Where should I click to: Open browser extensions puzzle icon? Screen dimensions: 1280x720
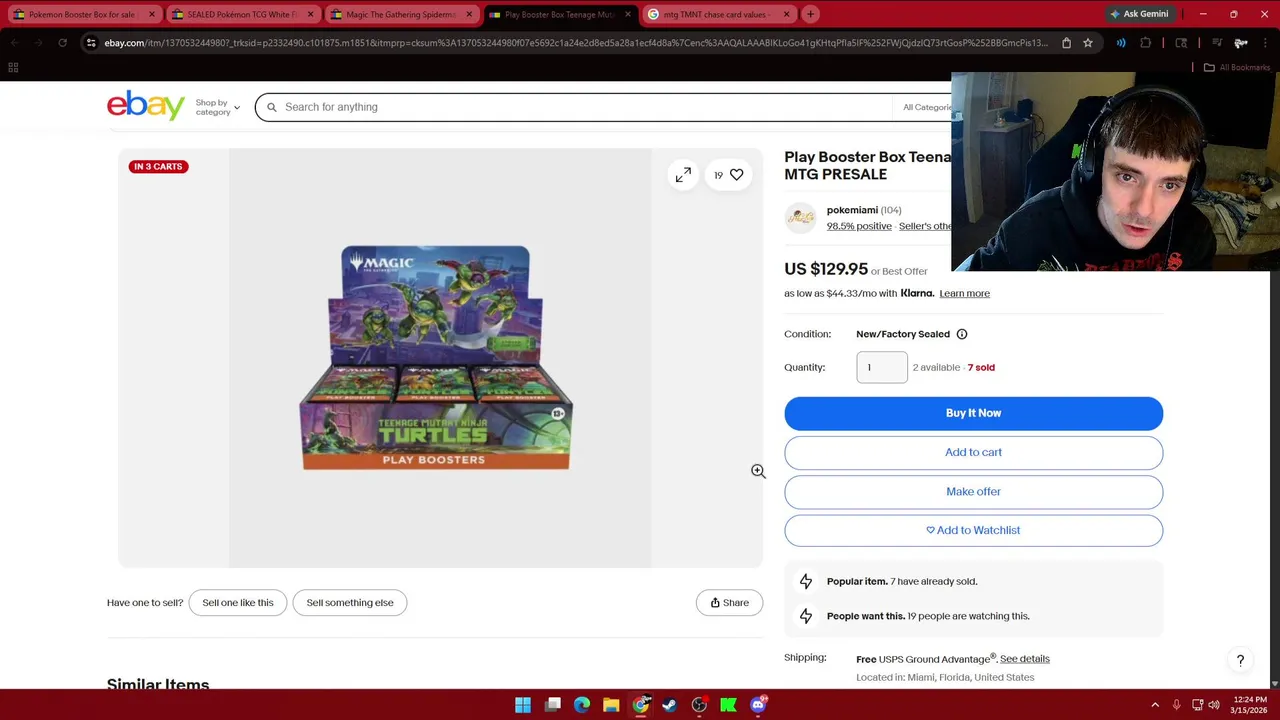click(x=1146, y=43)
